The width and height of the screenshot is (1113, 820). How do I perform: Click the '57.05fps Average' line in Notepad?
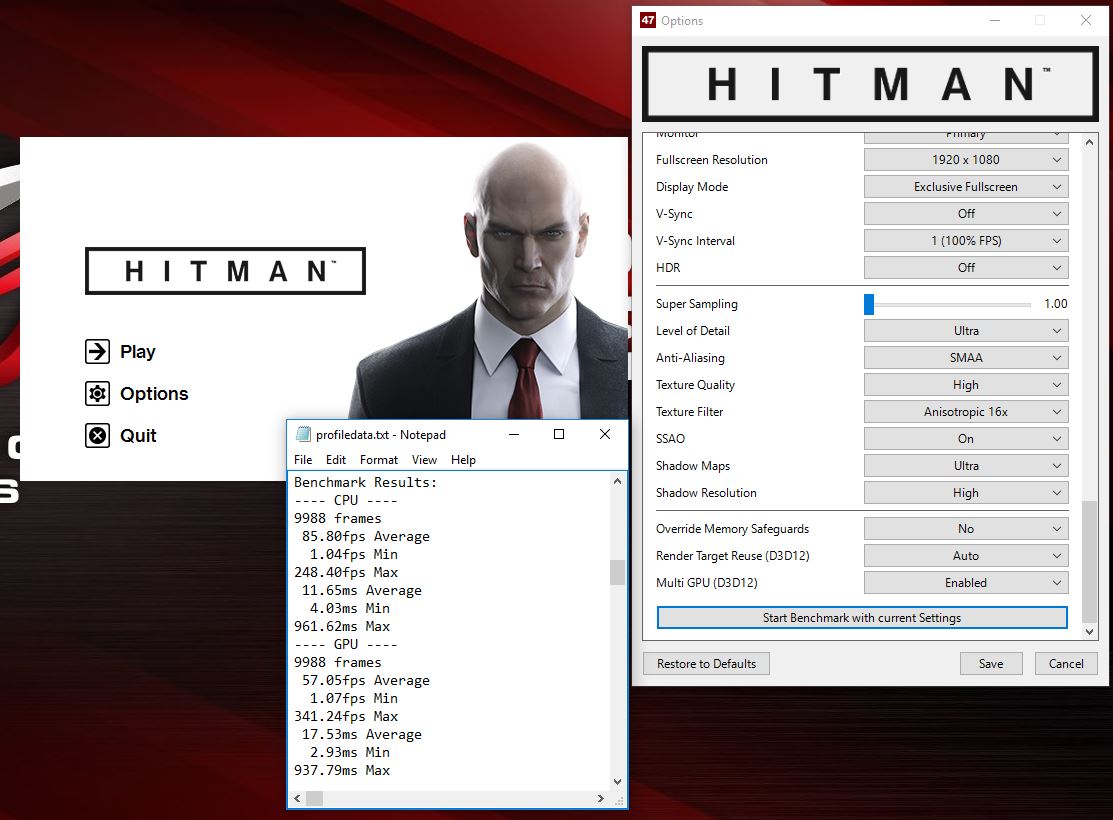pos(366,680)
